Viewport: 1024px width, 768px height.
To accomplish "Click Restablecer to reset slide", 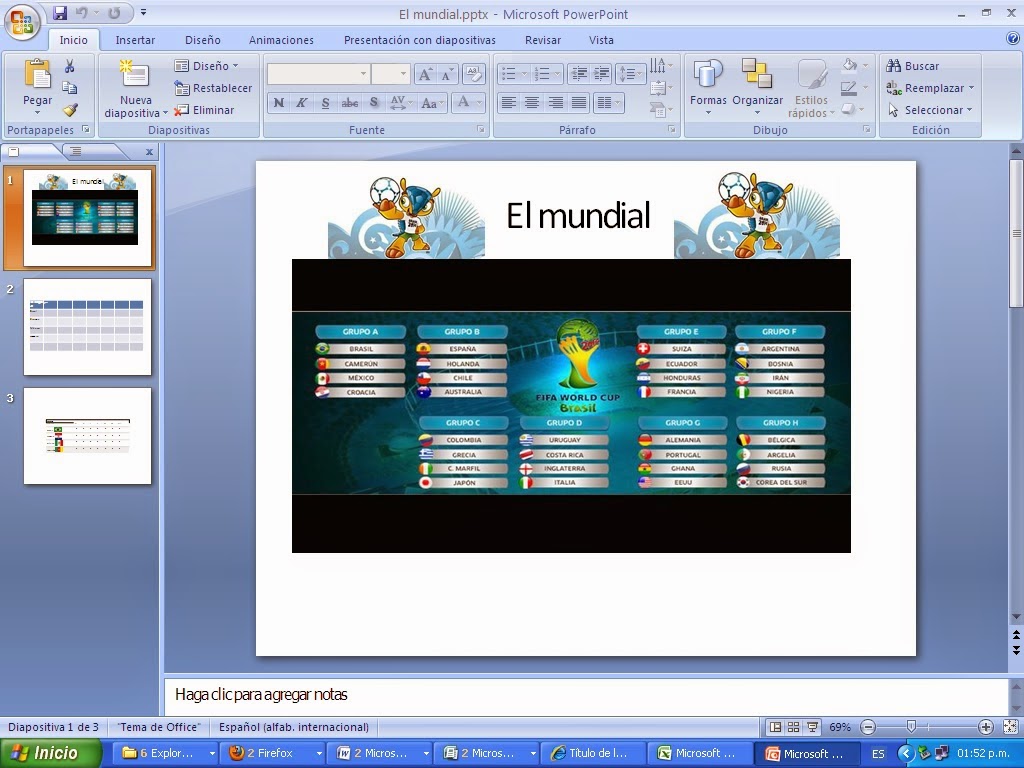I will click(x=213, y=88).
